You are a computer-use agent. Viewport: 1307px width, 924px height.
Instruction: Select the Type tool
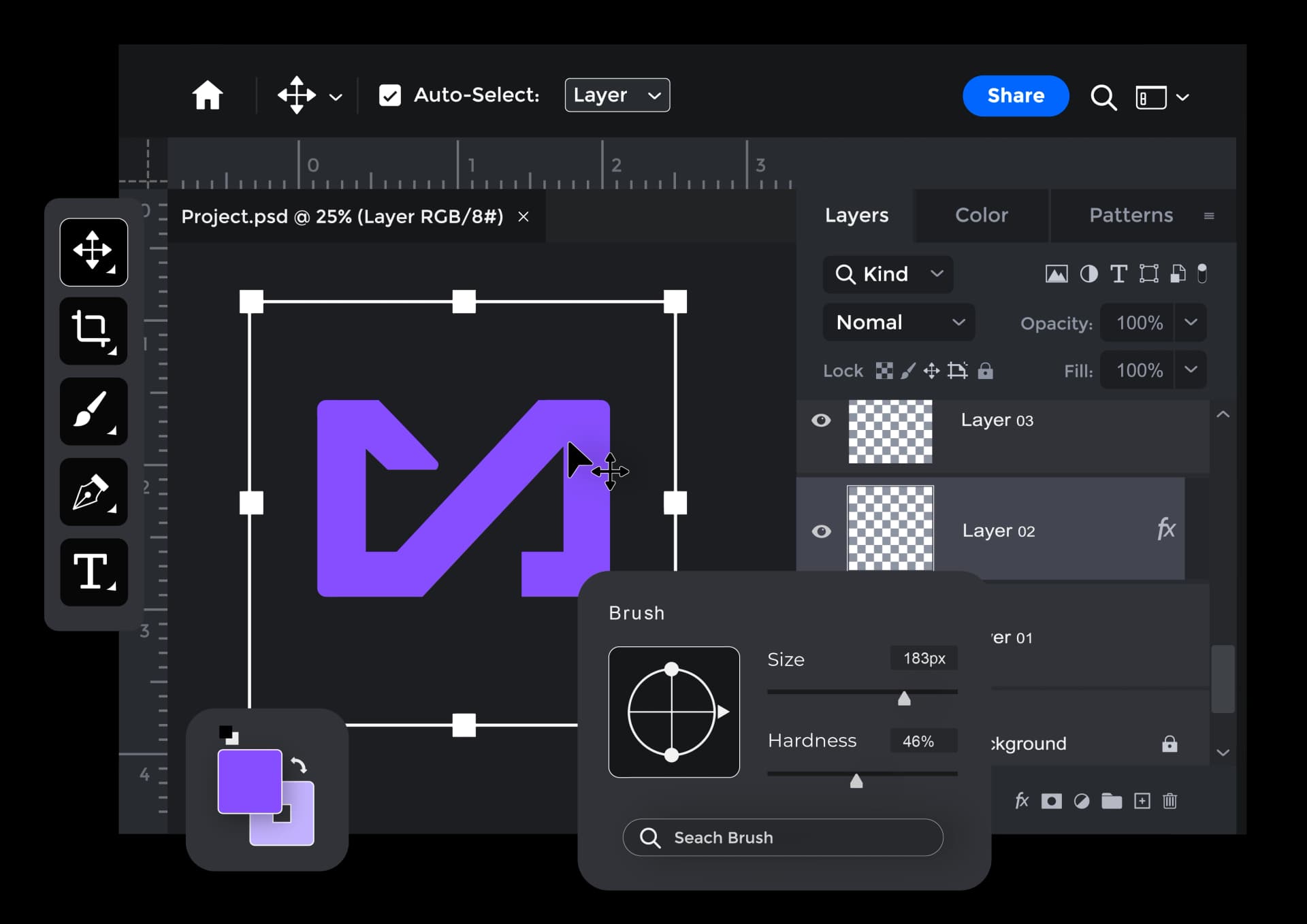coord(93,572)
